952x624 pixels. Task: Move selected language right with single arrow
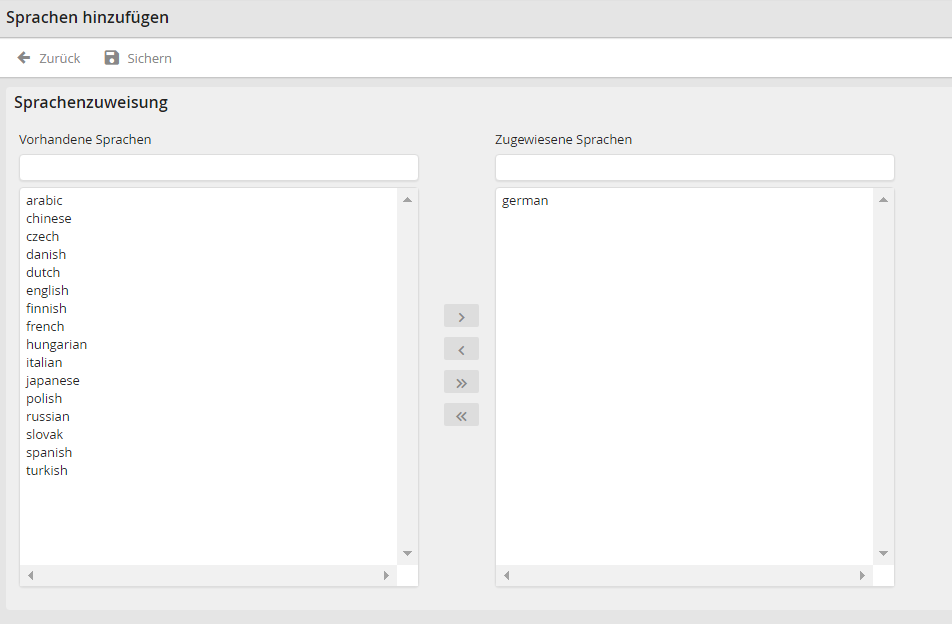461,316
